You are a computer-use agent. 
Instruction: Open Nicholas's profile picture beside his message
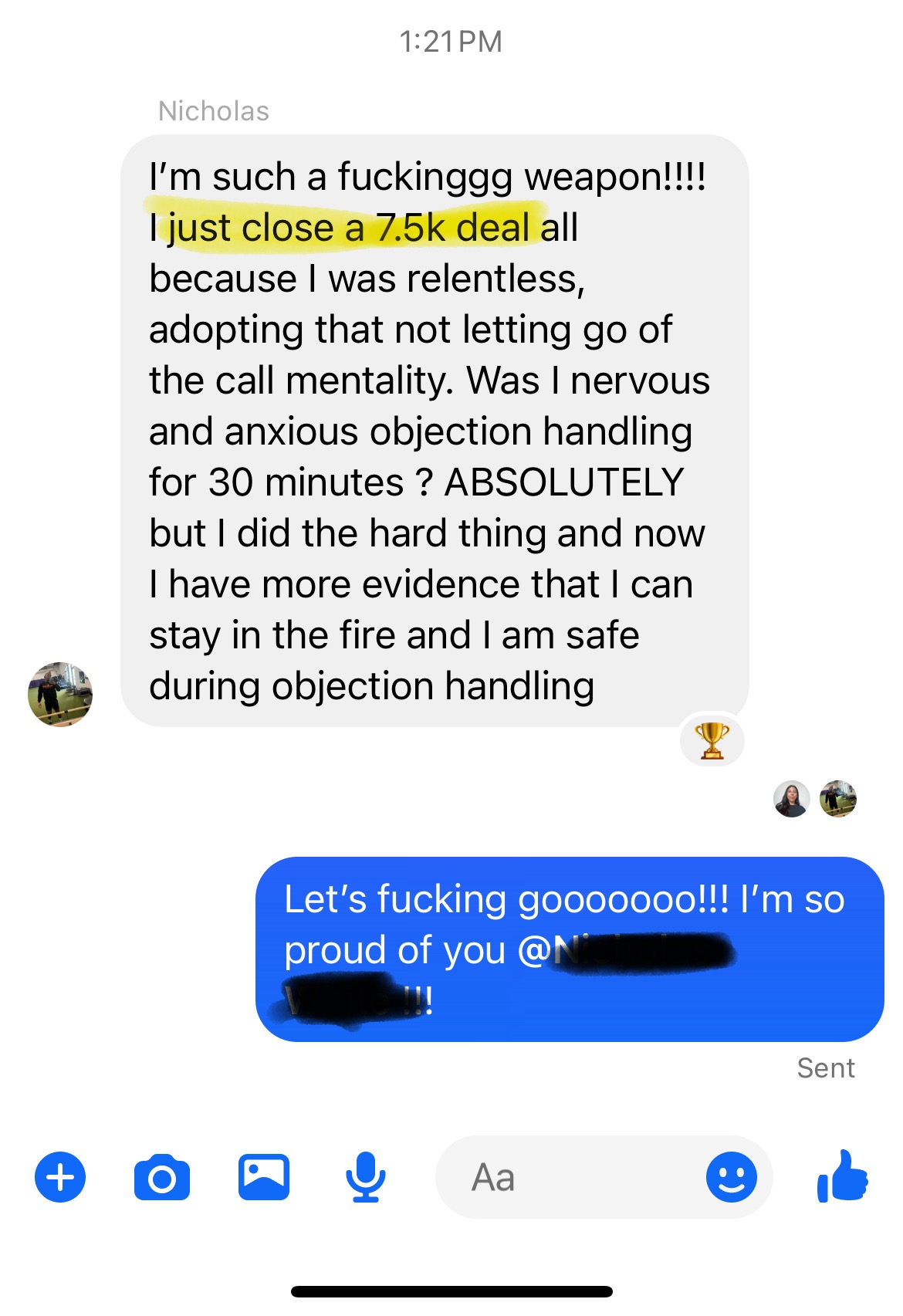point(60,694)
